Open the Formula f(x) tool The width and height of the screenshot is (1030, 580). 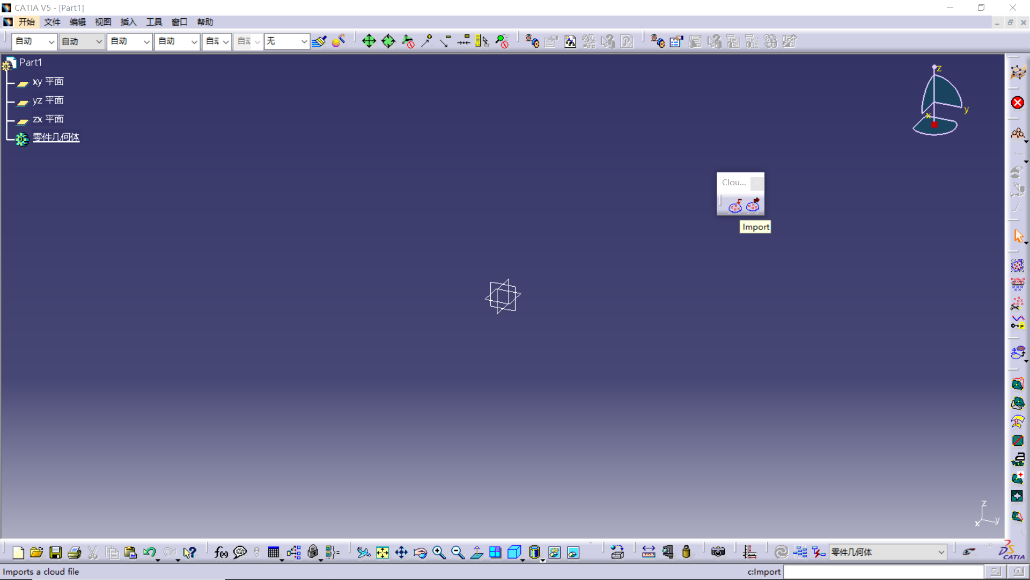tap(221, 552)
